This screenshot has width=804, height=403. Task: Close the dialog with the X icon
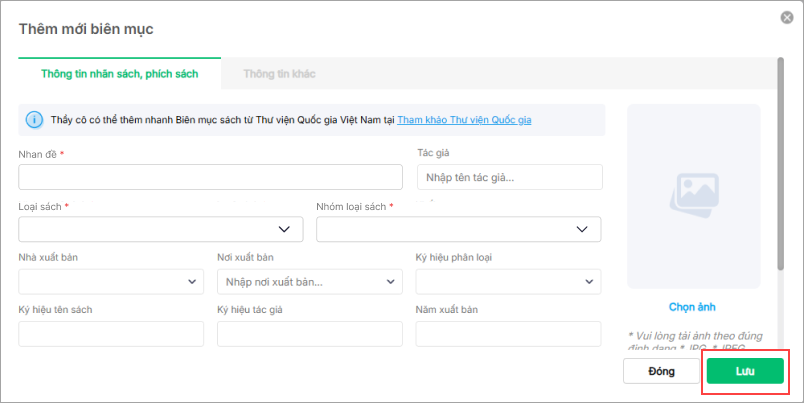point(786,17)
